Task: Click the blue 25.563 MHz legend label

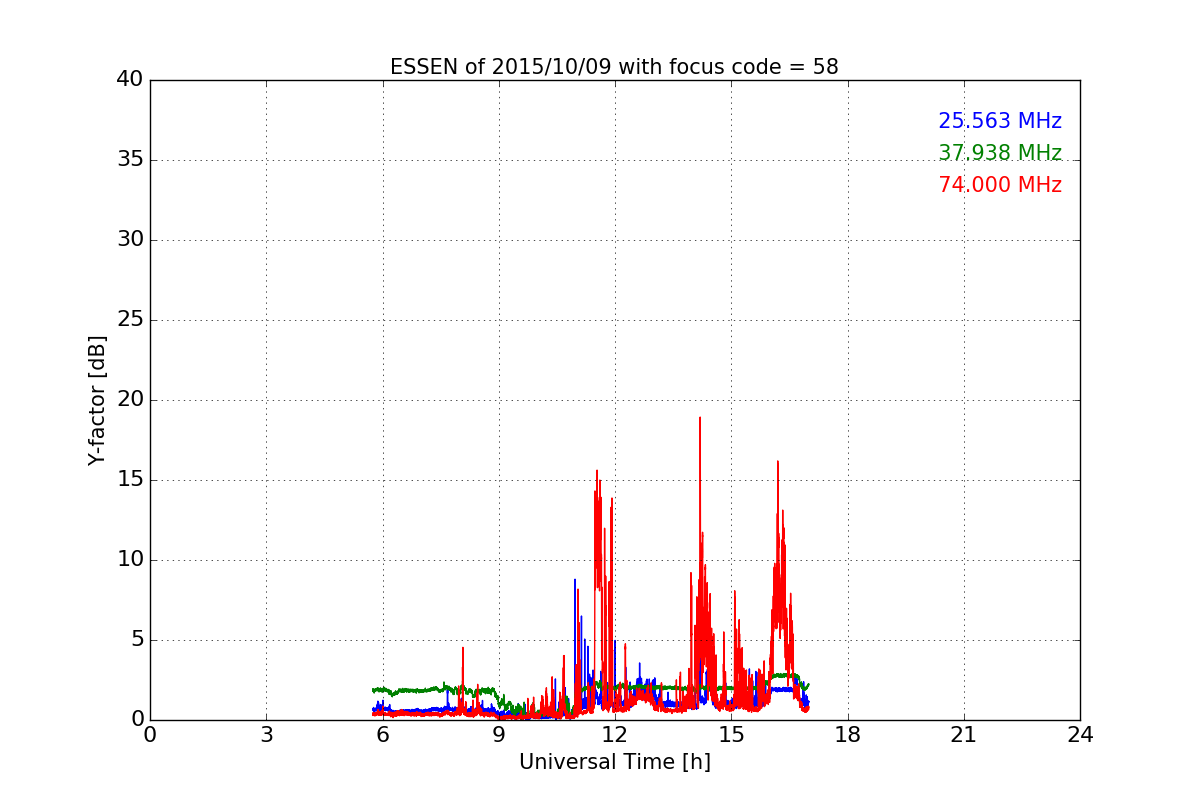Action: pos(1000,121)
